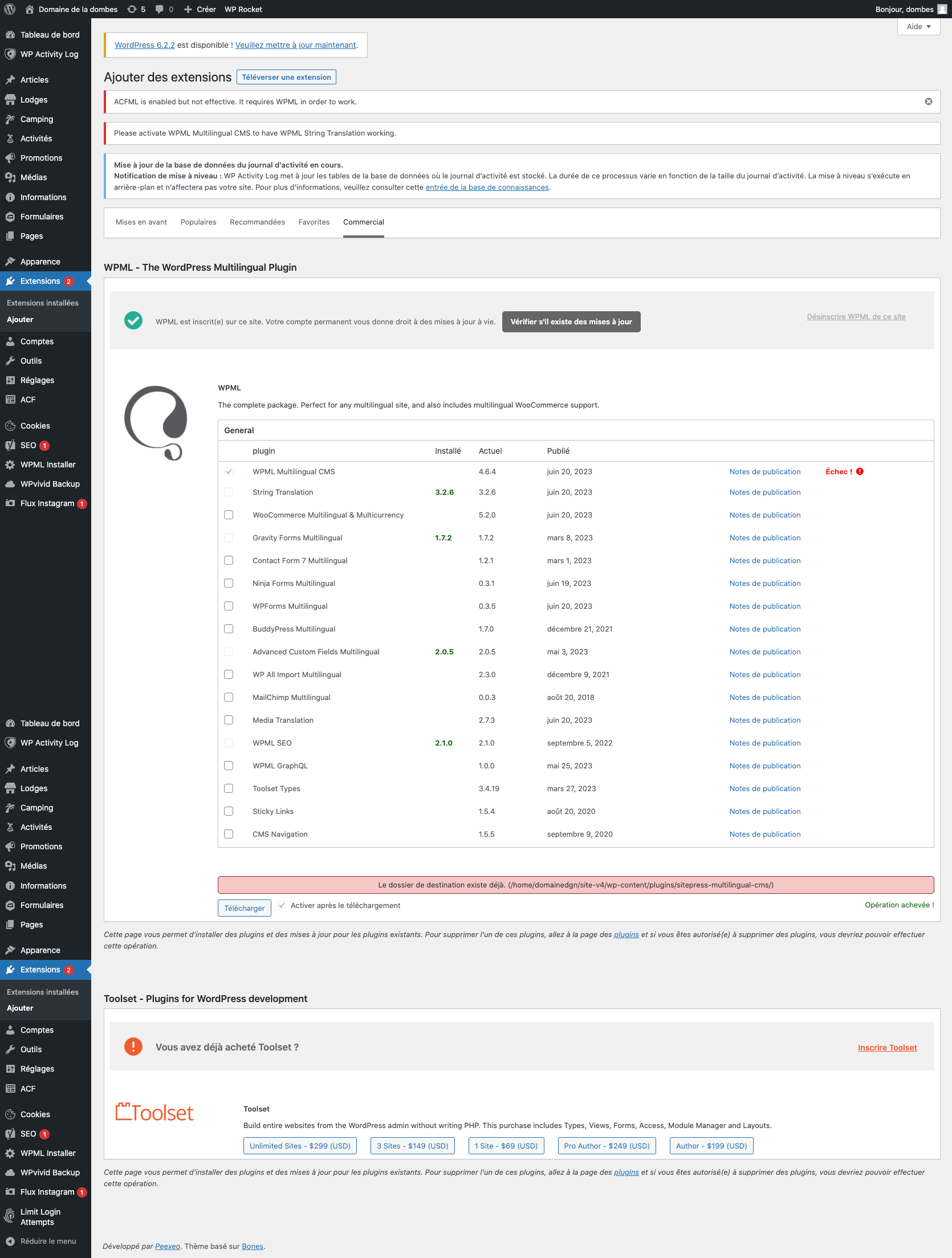952x1258 pixels.
Task: Click the Lodges icon in upper sidebar
Action: point(10,100)
